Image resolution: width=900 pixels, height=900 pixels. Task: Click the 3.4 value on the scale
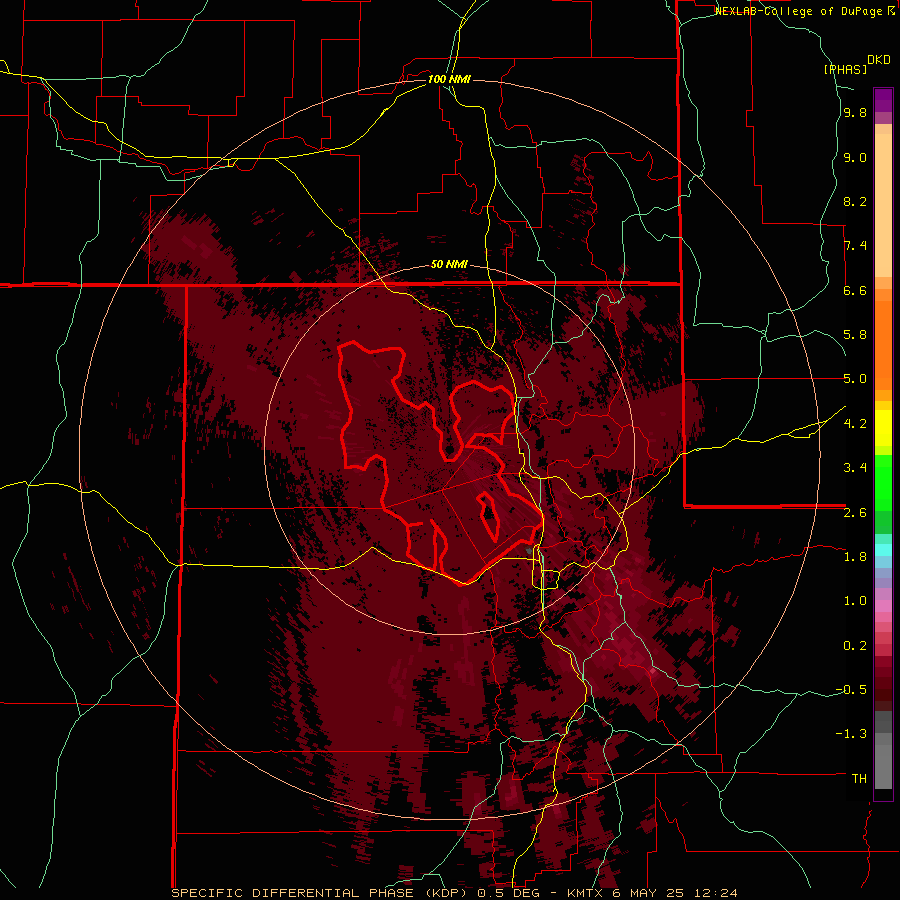click(855, 468)
